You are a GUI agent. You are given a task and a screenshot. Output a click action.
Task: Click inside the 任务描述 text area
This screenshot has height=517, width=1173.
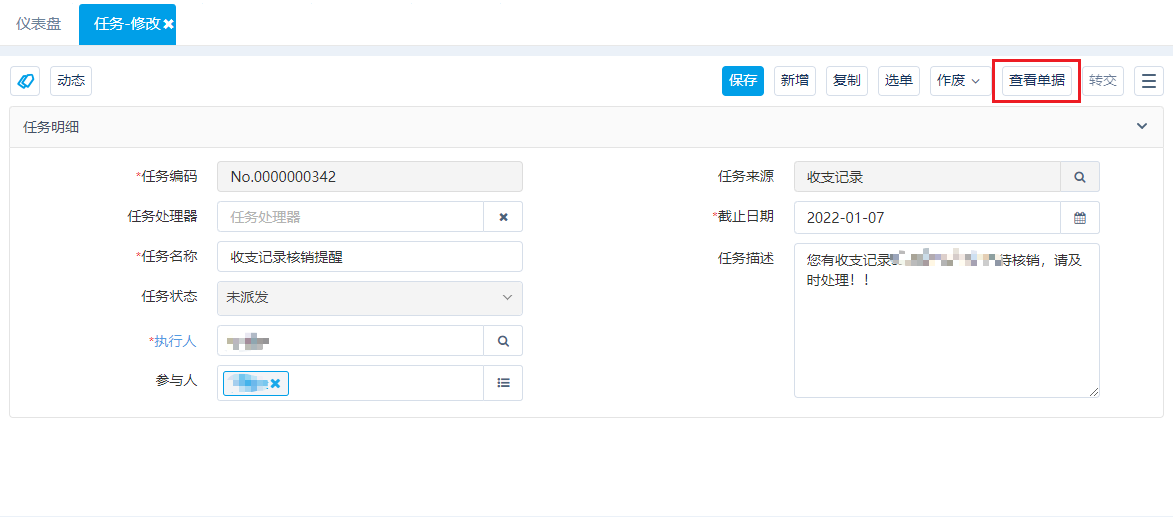pyautogui.click(x=946, y=320)
